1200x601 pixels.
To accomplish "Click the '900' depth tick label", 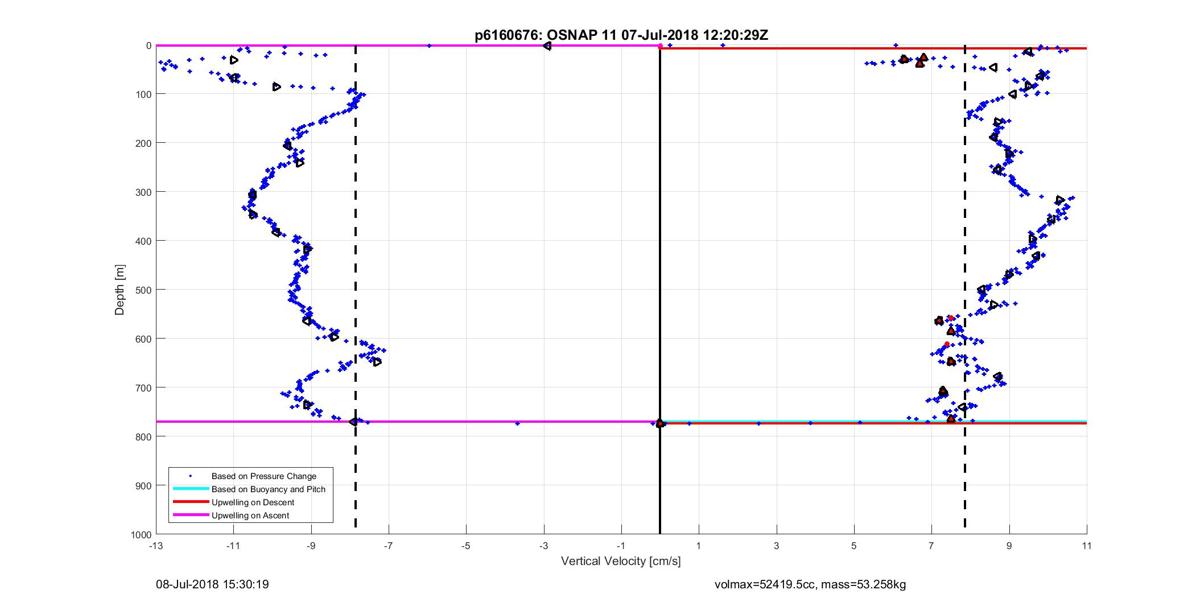I will (142, 486).
